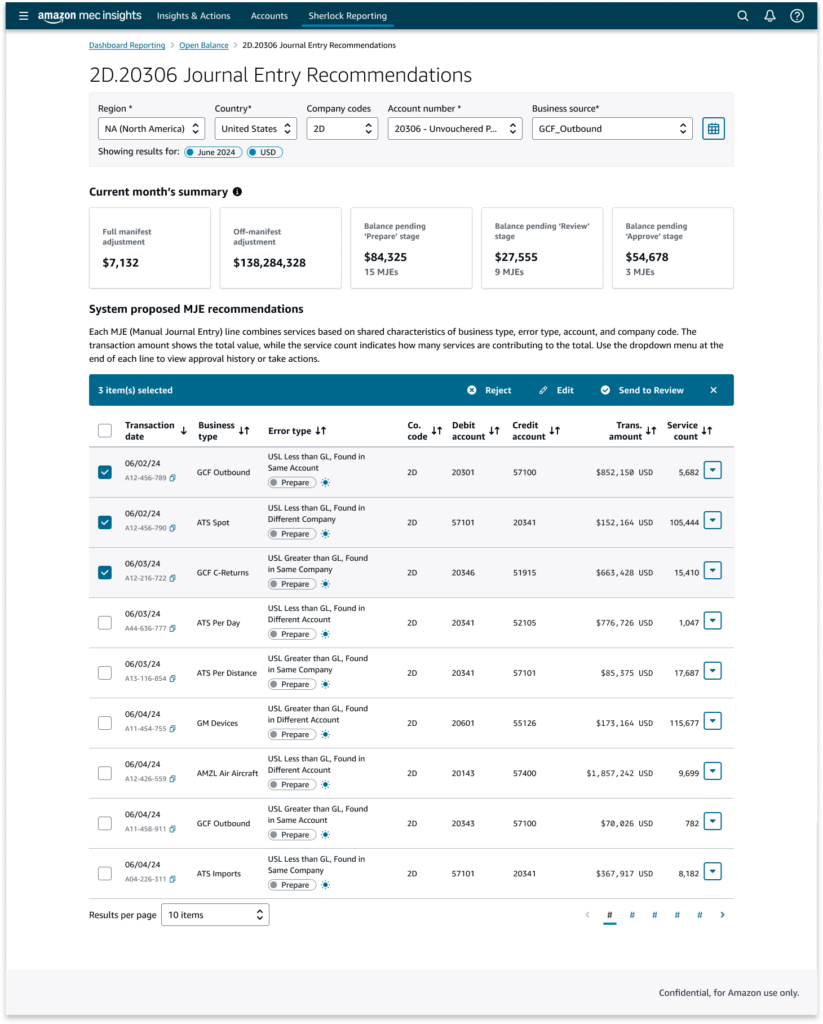Go to previous results page
823x1024 pixels.
pos(587,915)
